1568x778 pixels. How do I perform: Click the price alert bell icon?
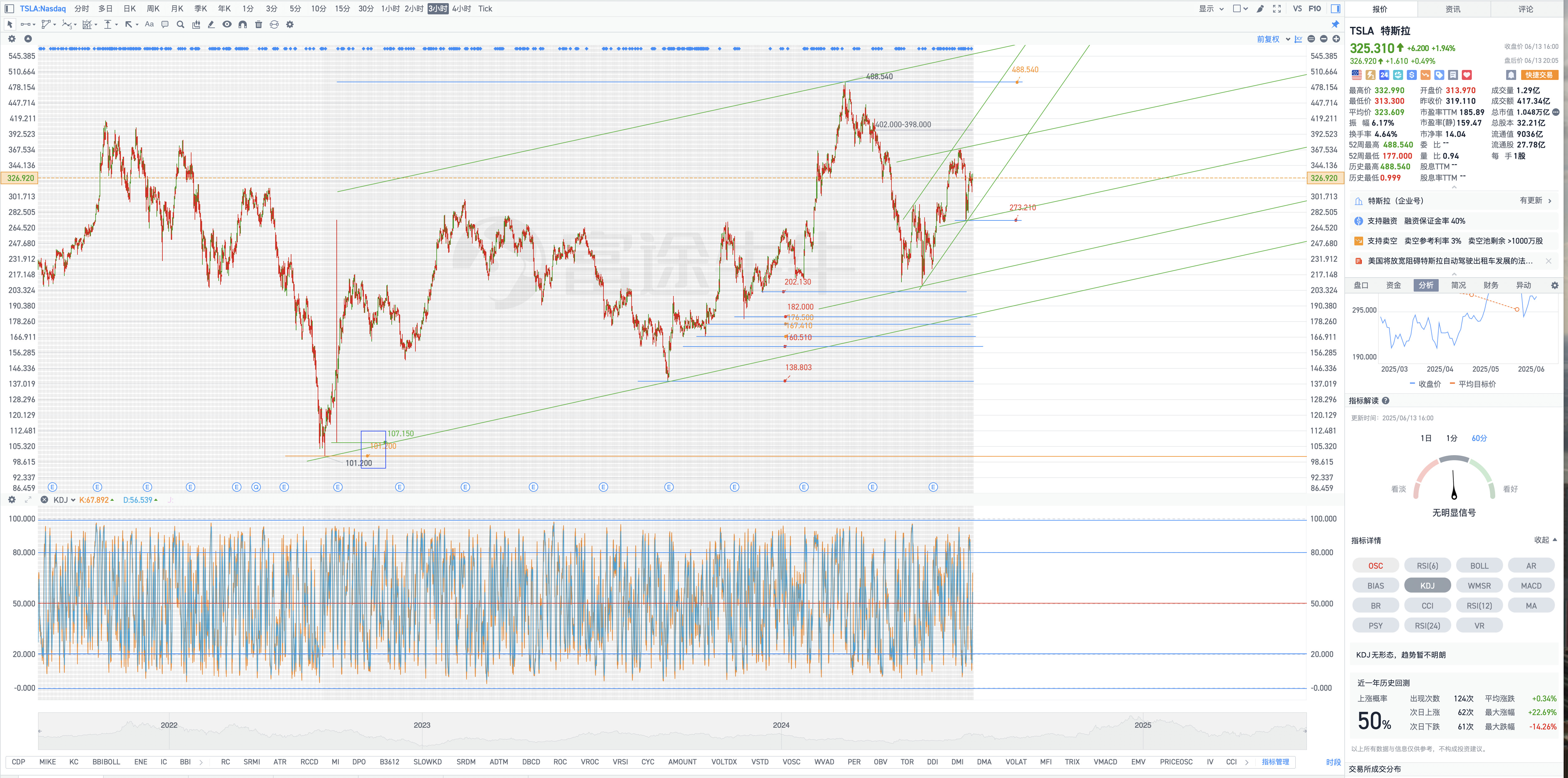coord(1511,75)
